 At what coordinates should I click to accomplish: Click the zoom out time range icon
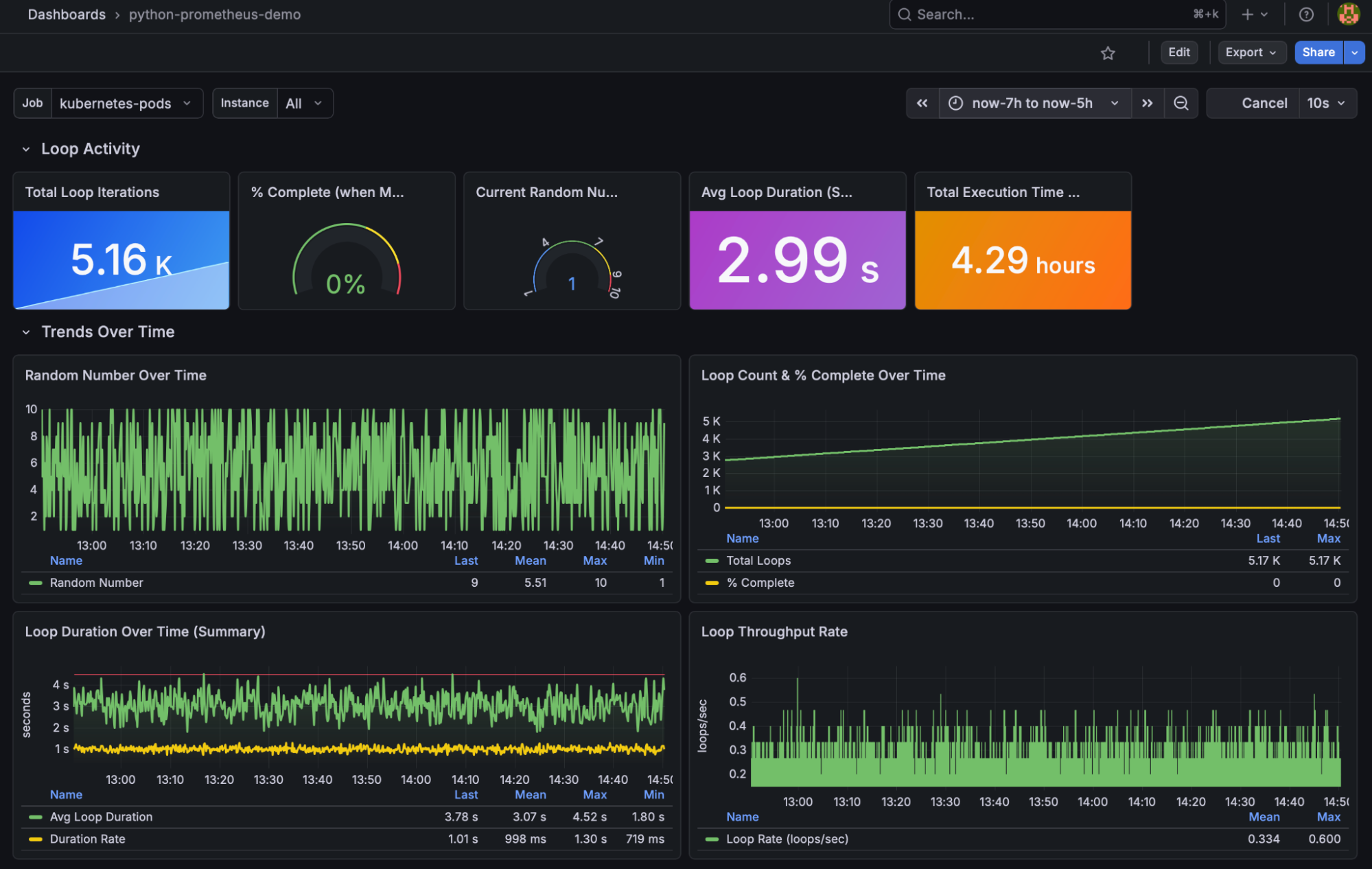1181,103
